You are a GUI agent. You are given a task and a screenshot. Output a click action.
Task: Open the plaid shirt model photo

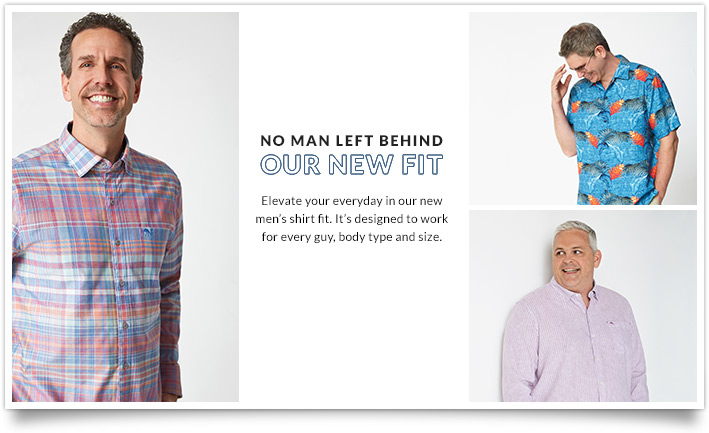click(x=125, y=207)
